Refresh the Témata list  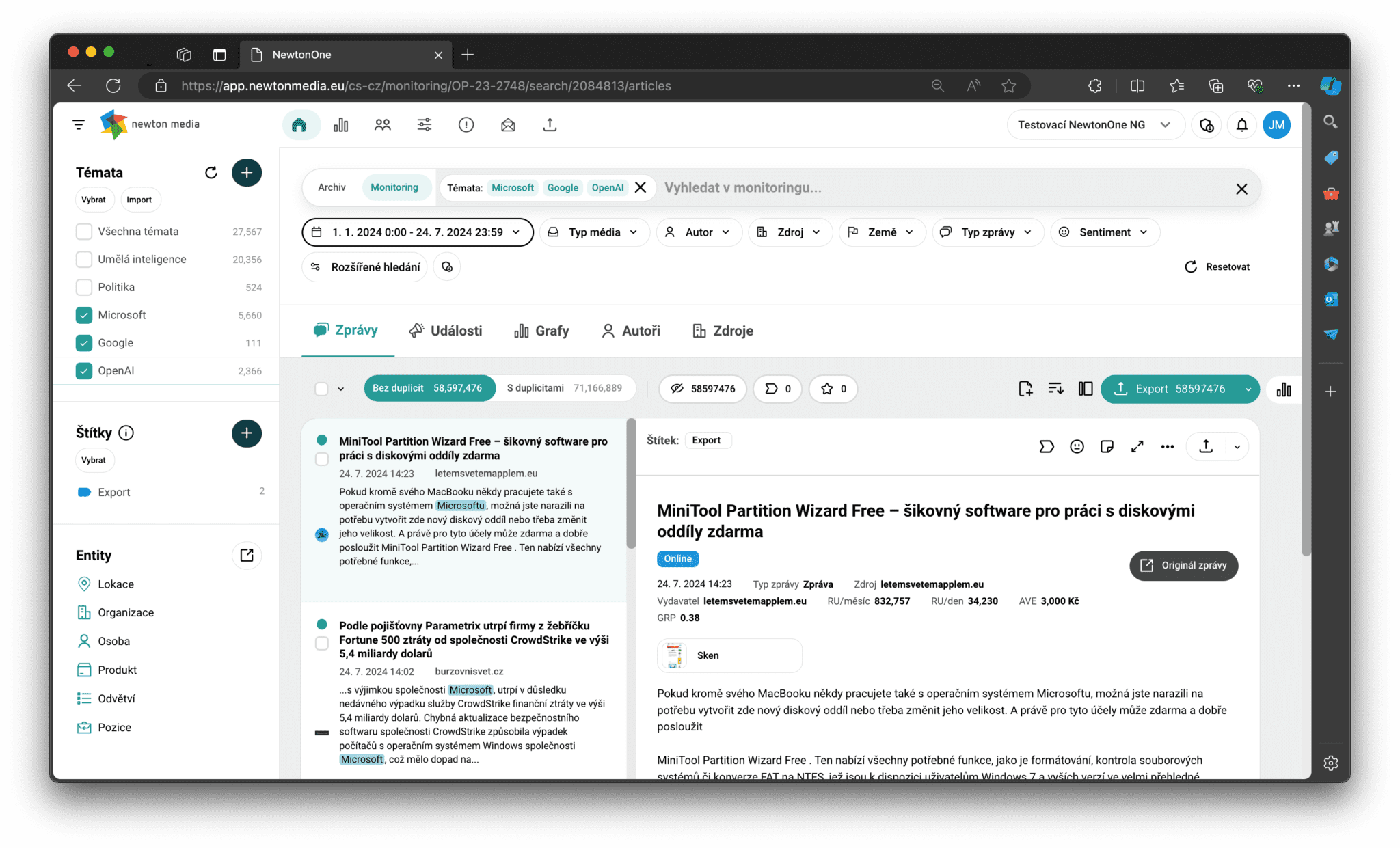[211, 172]
